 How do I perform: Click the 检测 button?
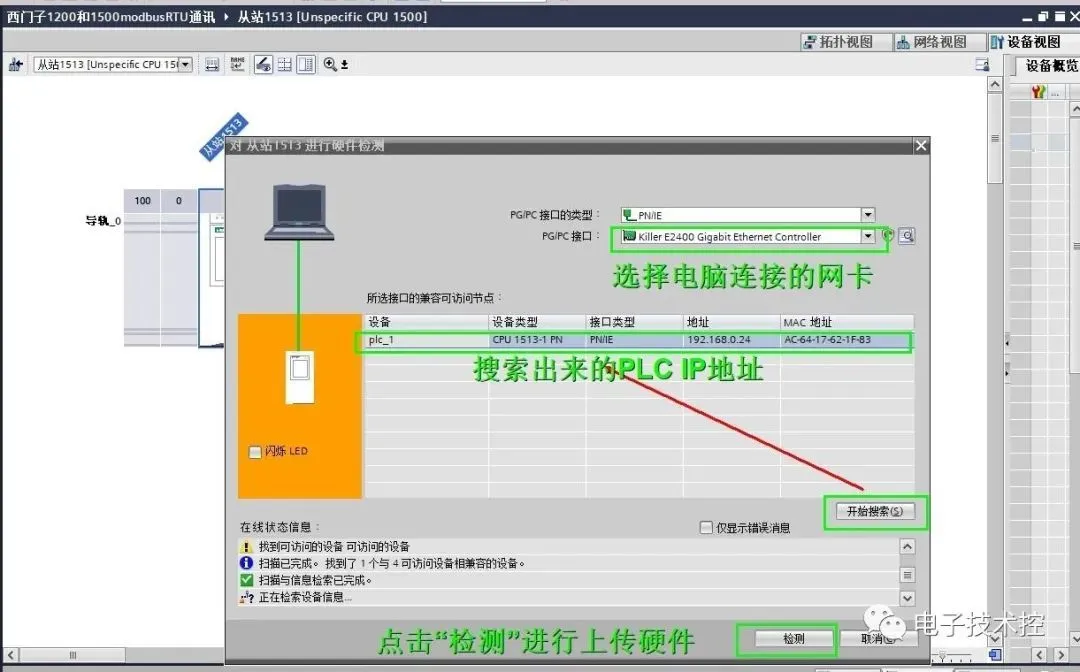click(x=793, y=639)
